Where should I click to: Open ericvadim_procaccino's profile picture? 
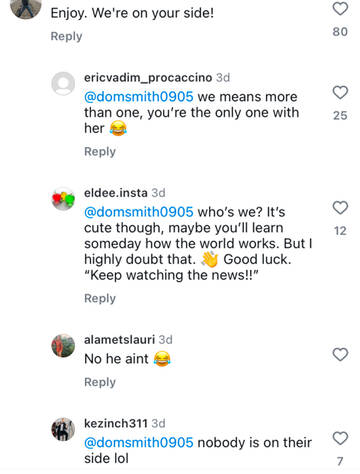tap(63, 84)
